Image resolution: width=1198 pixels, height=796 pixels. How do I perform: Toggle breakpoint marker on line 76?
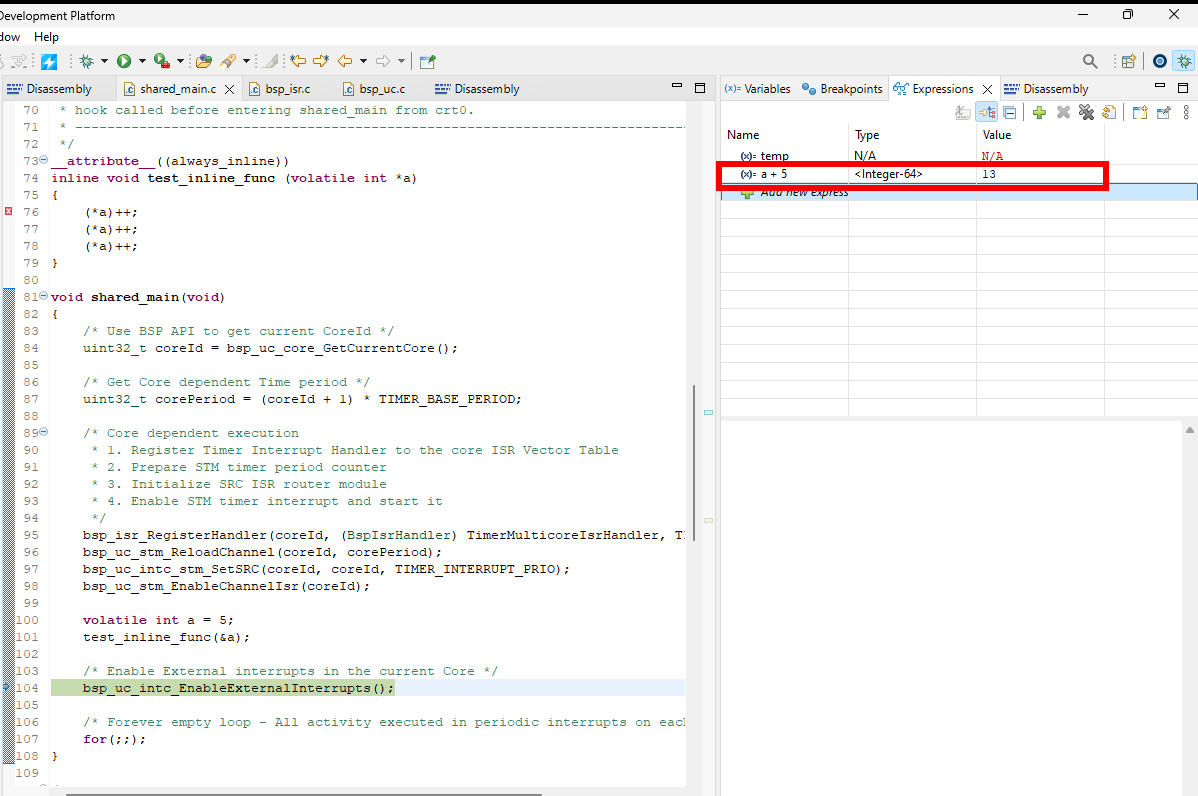(8, 212)
